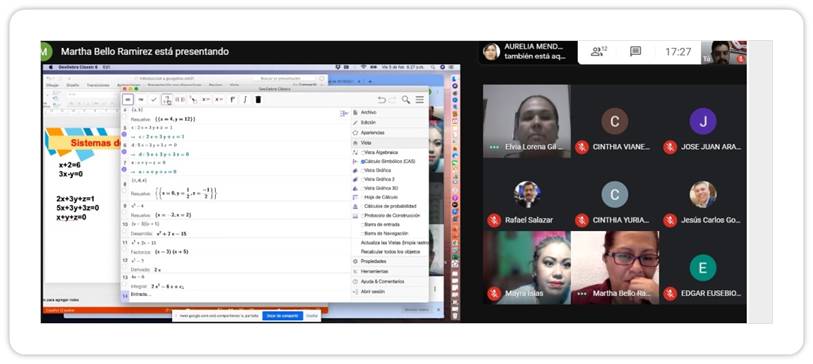Click the Delete trash tool in CAS toolbar
The height and width of the screenshot is (364, 813).
pos(258,100)
